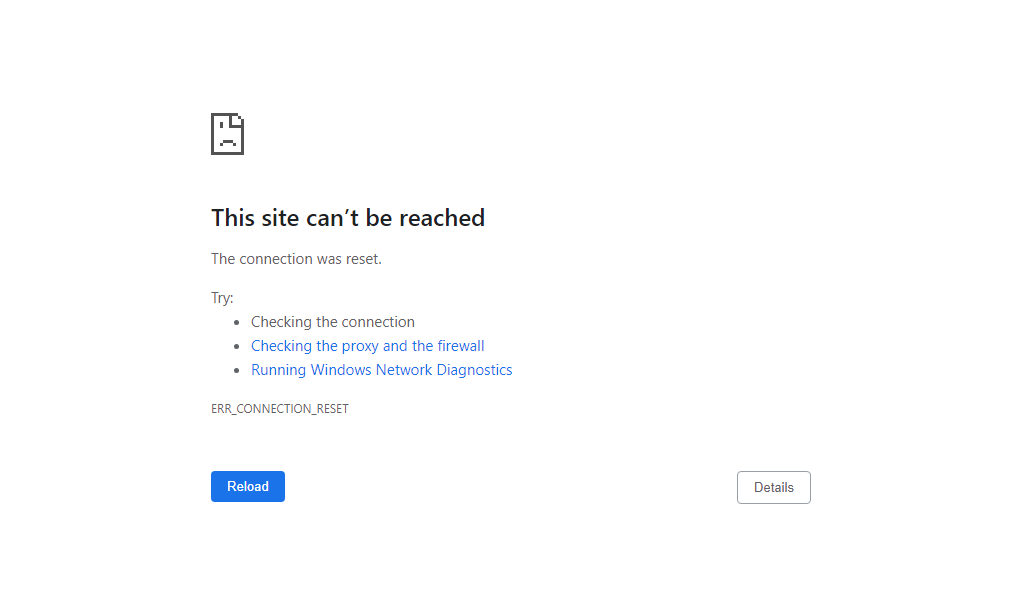Click the word Diagnostics in the link
The image size is (1023, 599).
coord(474,370)
